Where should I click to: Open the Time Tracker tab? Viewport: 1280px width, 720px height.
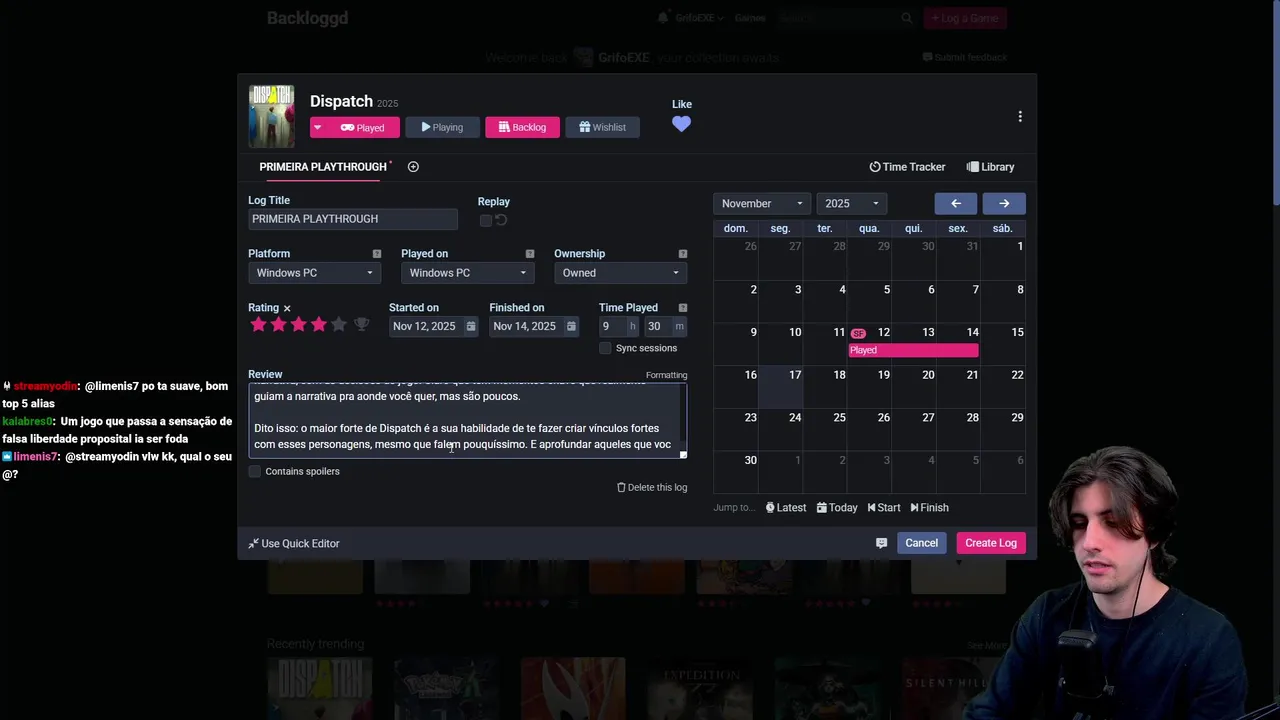(907, 167)
